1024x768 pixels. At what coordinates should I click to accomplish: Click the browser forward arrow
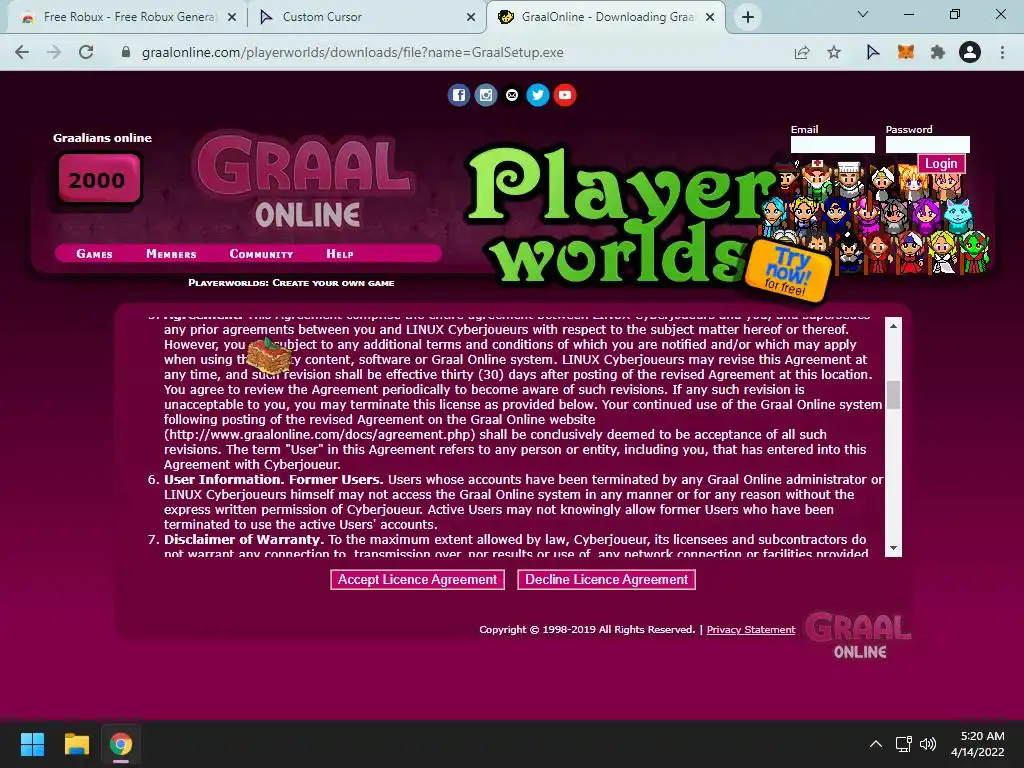click(x=54, y=52)
